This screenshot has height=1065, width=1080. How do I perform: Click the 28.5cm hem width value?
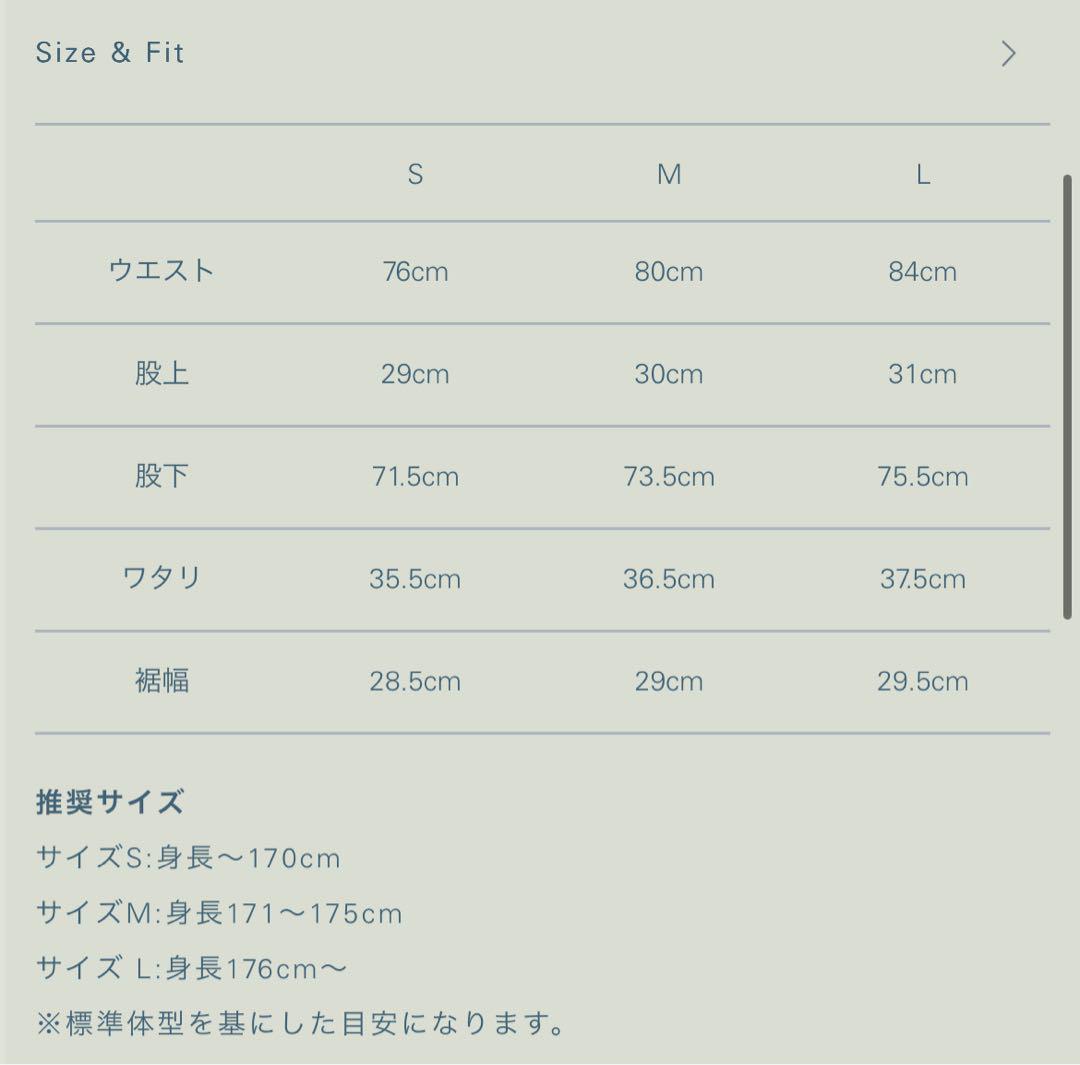tap(415, 681)
